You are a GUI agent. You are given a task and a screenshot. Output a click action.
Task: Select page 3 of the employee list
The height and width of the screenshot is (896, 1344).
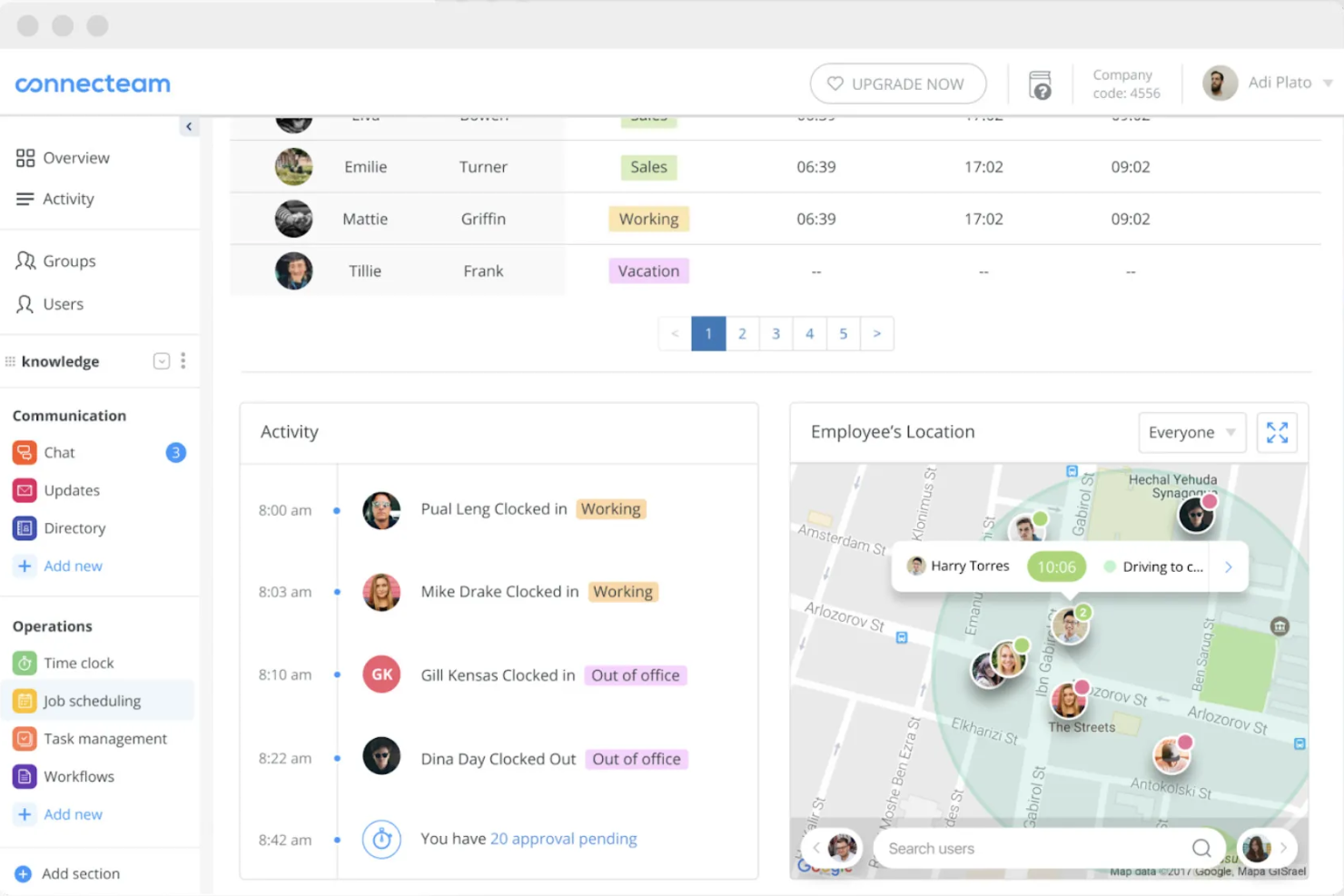point(776,333)
